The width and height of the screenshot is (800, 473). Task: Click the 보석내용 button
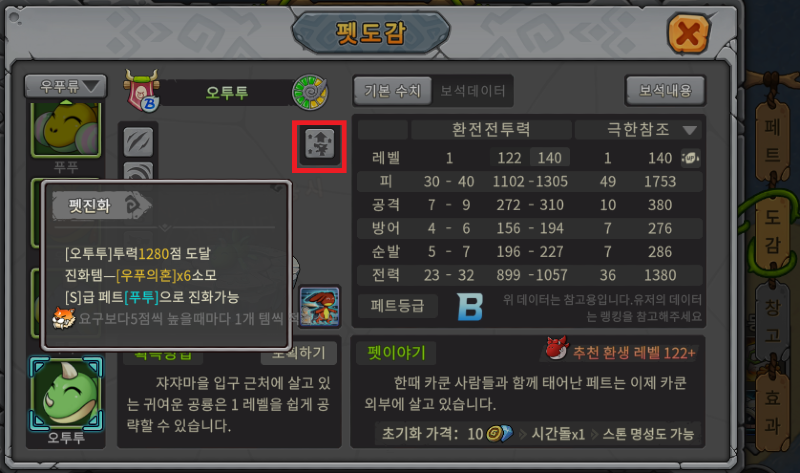point(665,91)
